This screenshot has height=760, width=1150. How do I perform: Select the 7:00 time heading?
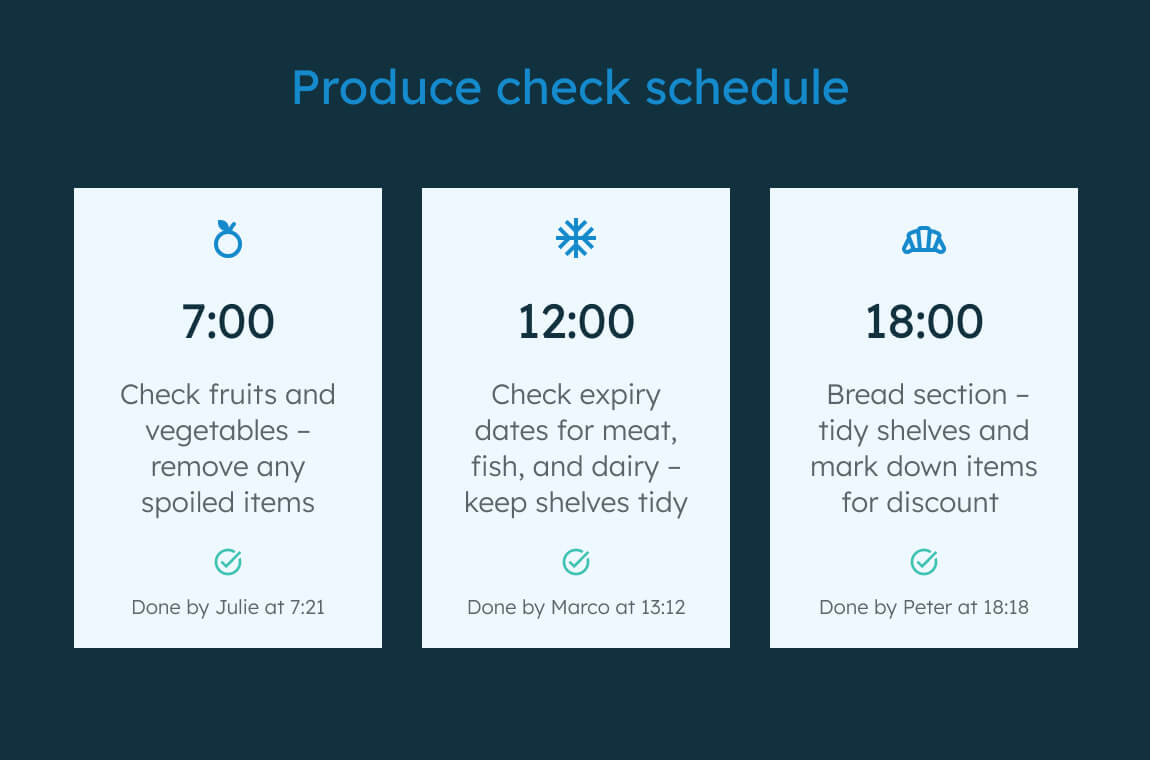pos(228,322)
